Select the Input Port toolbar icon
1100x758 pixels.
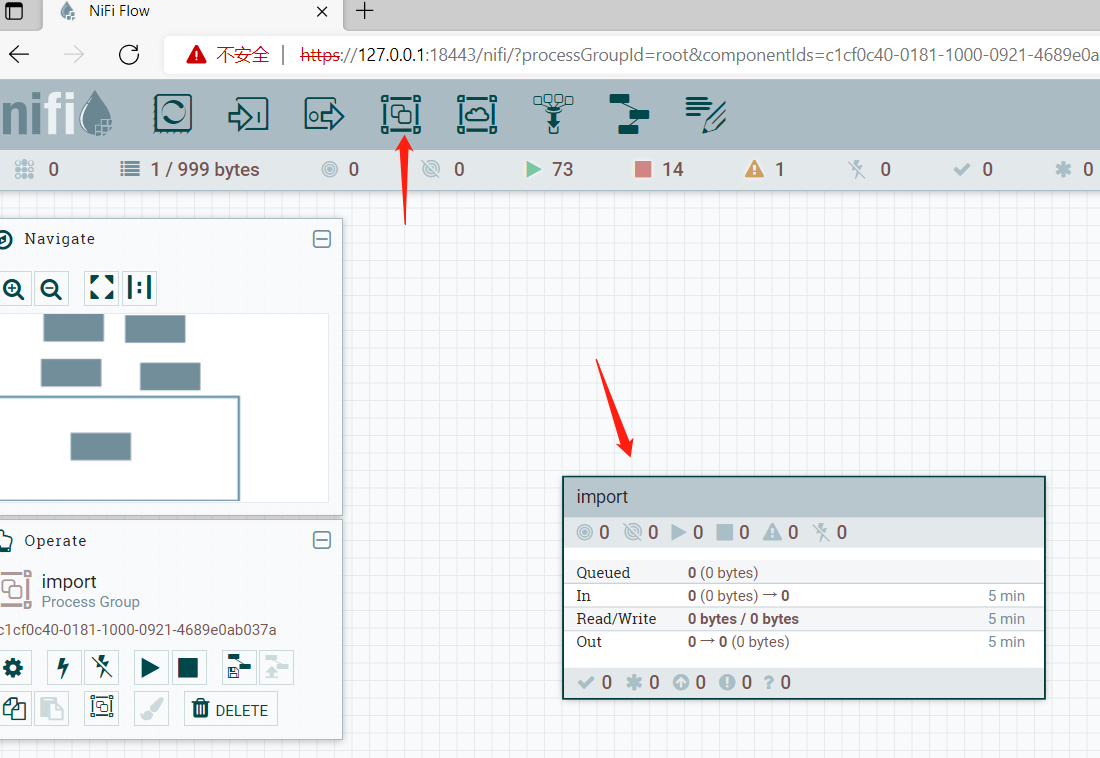(247, 115)
